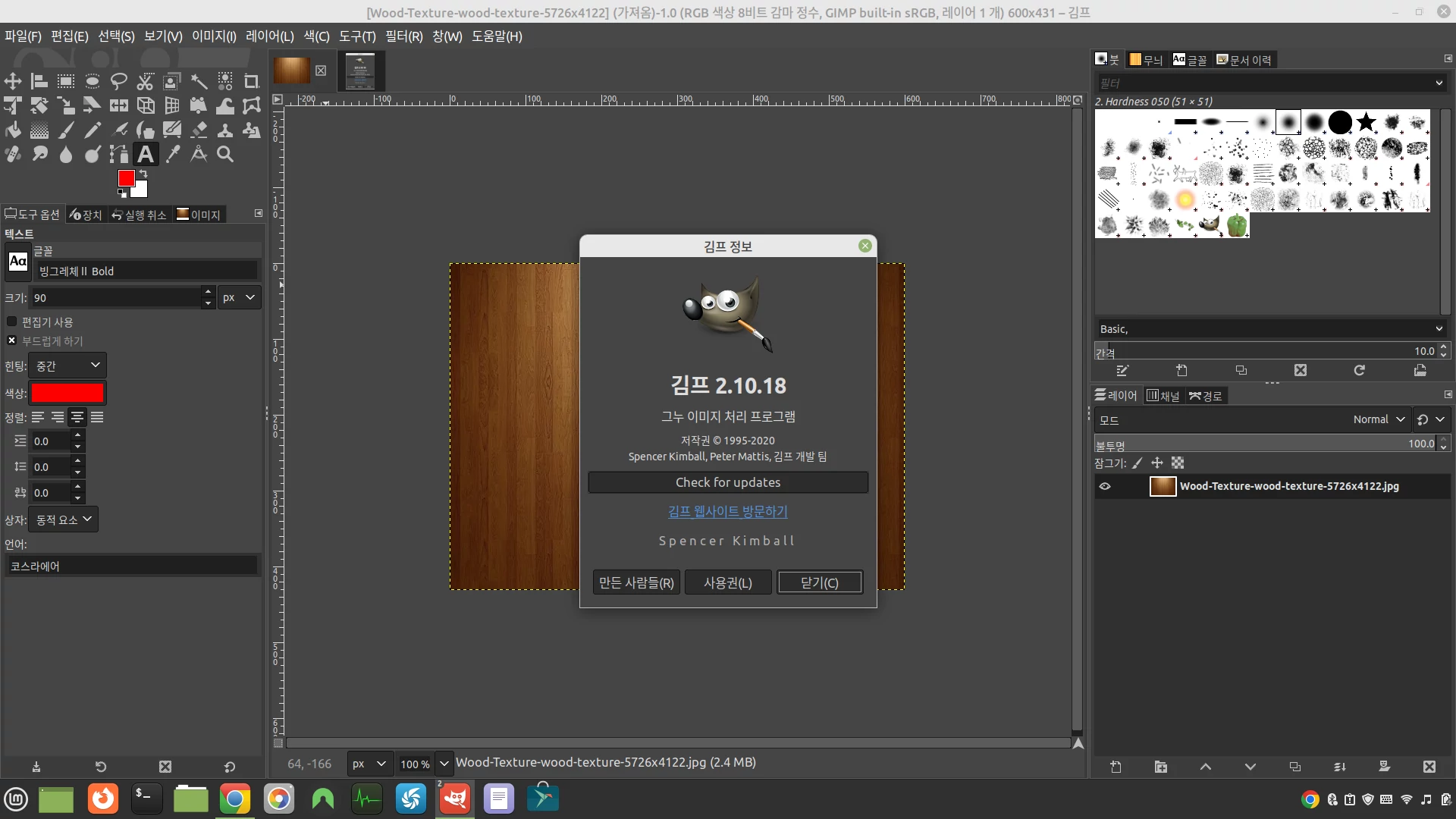Viewport: 1456px width, 819px height.
Task: Click the red text color swatch
Action: (x=67, y=393)
